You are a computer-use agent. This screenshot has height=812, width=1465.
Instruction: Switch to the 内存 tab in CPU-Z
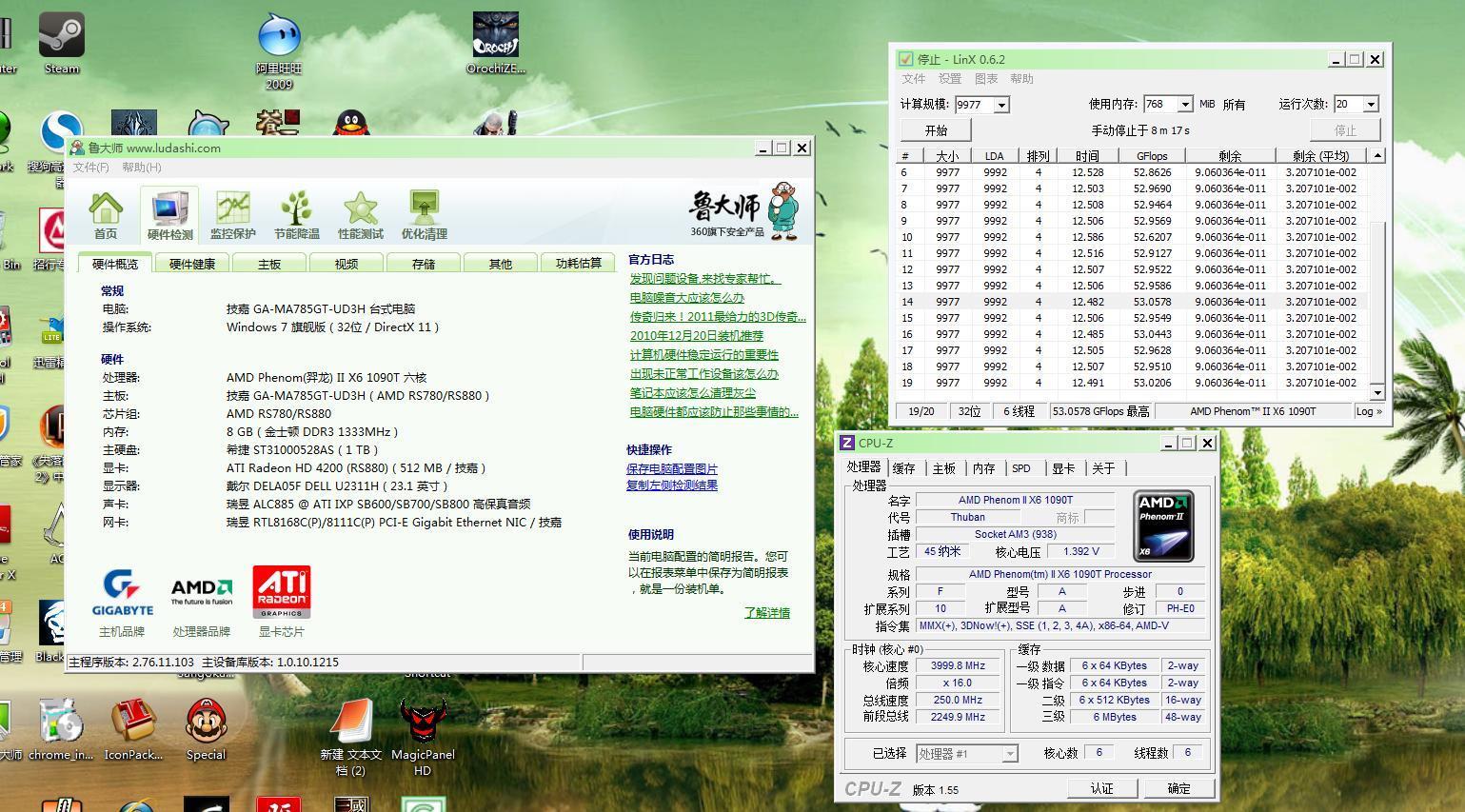coord(983,468)
